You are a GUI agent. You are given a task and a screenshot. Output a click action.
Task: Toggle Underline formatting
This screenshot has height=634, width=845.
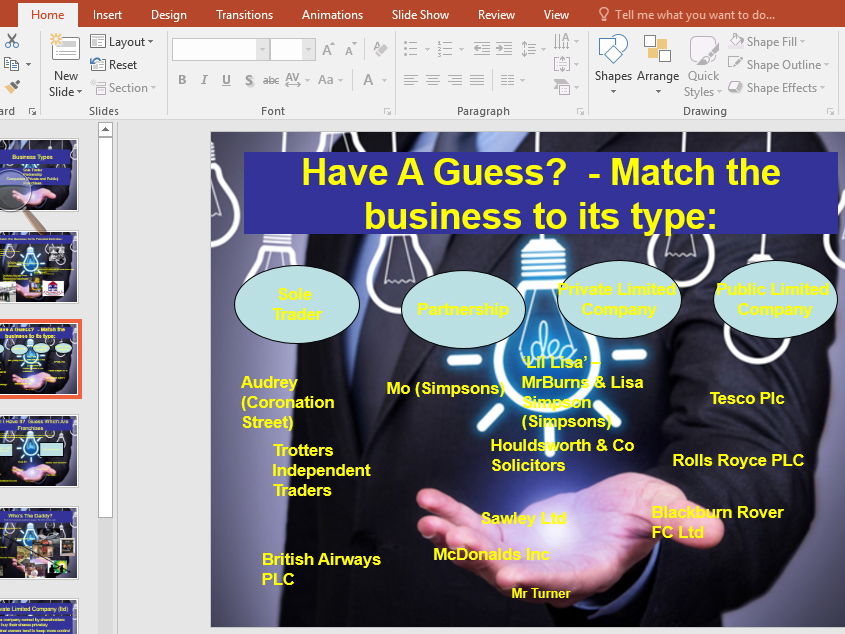pos(226,80)
